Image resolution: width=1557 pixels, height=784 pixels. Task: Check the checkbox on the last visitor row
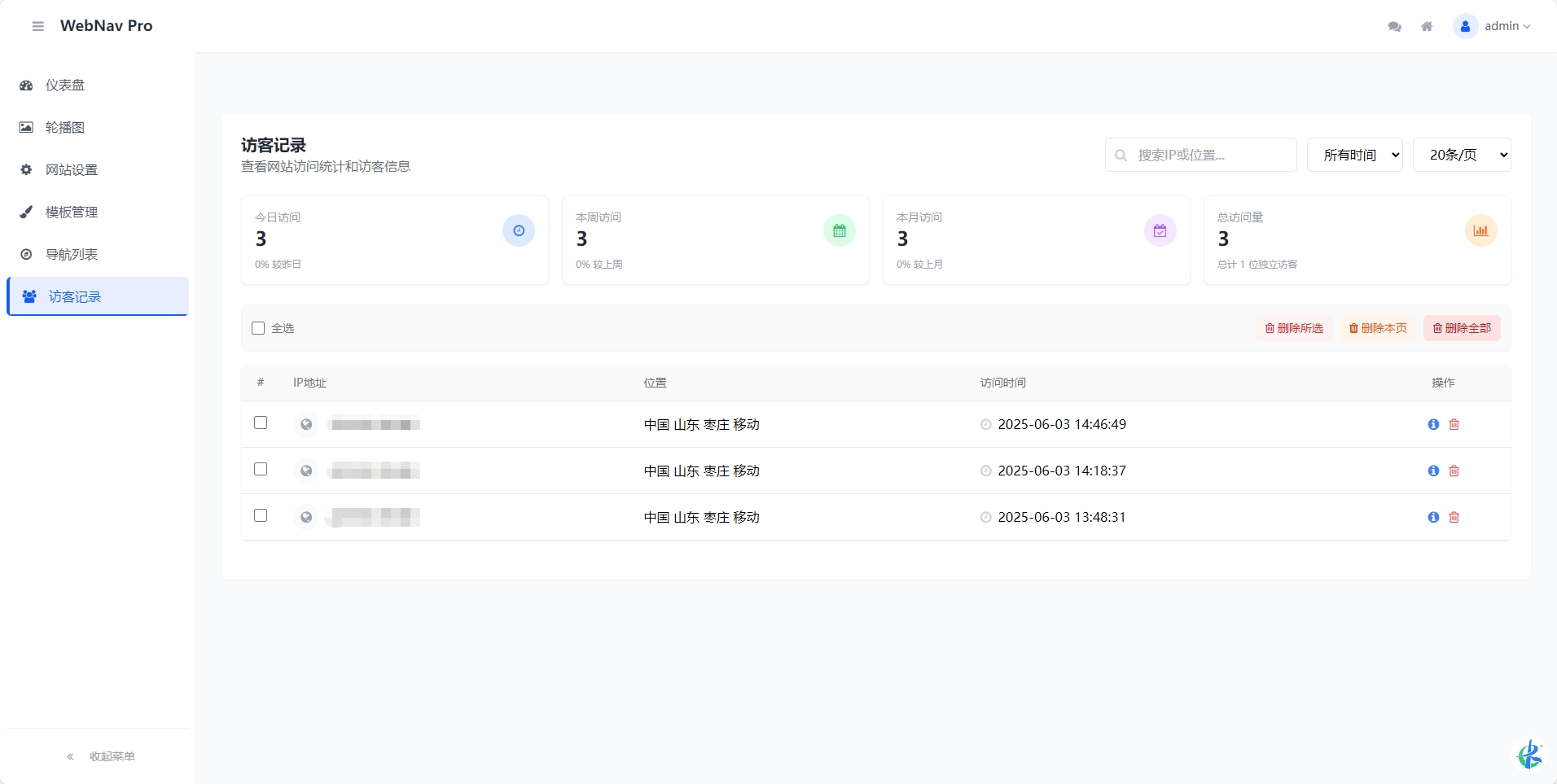(260, 515)
